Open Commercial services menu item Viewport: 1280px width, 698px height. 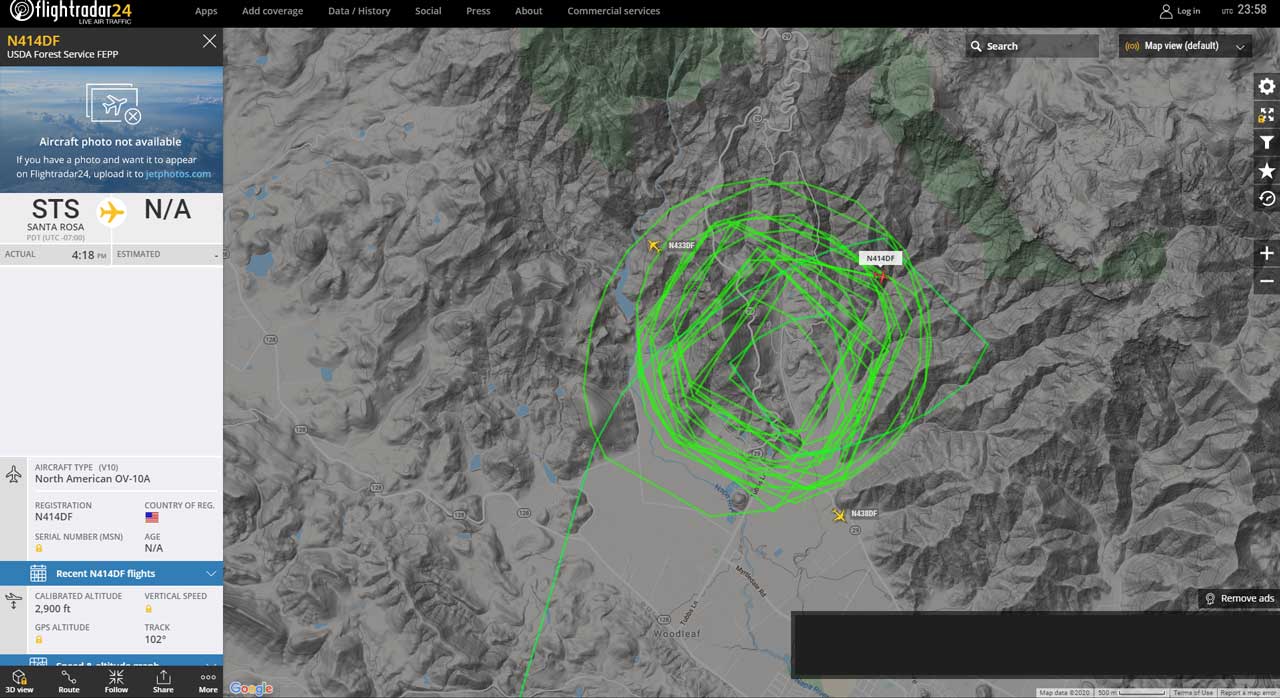(613, 11)
